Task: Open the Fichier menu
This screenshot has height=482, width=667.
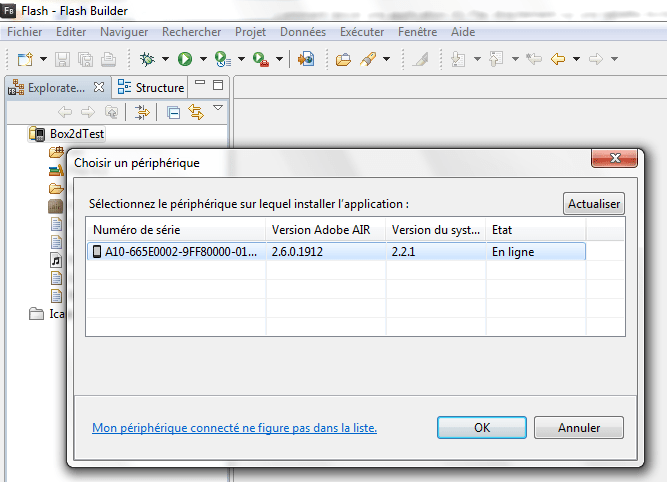Action: pos(25,32)
